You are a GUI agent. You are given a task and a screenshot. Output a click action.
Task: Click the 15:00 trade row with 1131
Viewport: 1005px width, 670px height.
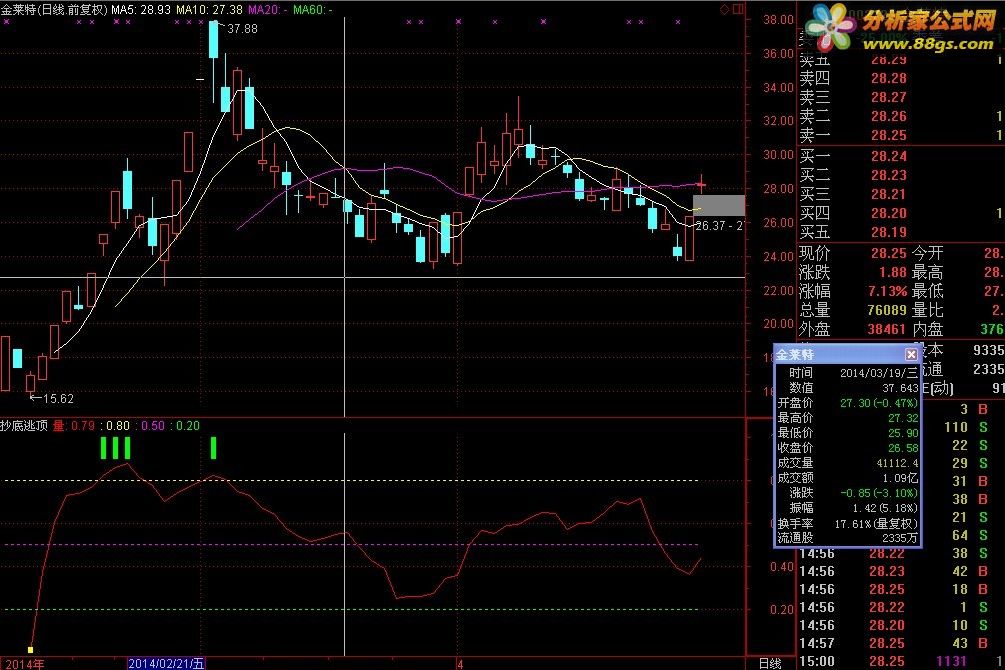(901, 661)
